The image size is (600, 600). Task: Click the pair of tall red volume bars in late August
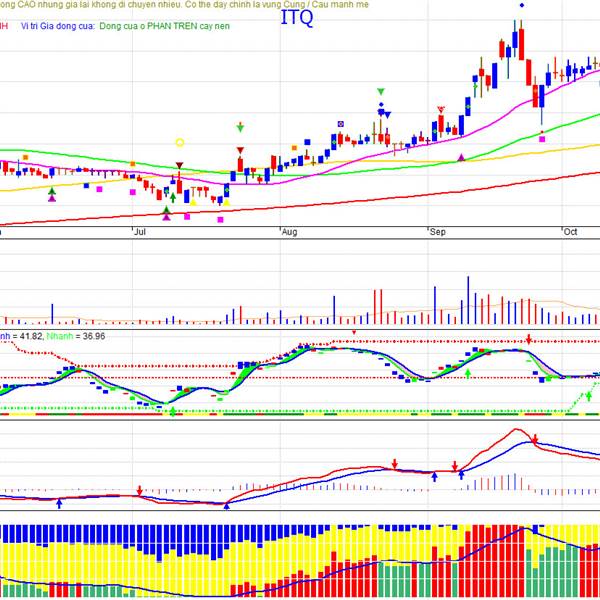[x=378, y=307]
